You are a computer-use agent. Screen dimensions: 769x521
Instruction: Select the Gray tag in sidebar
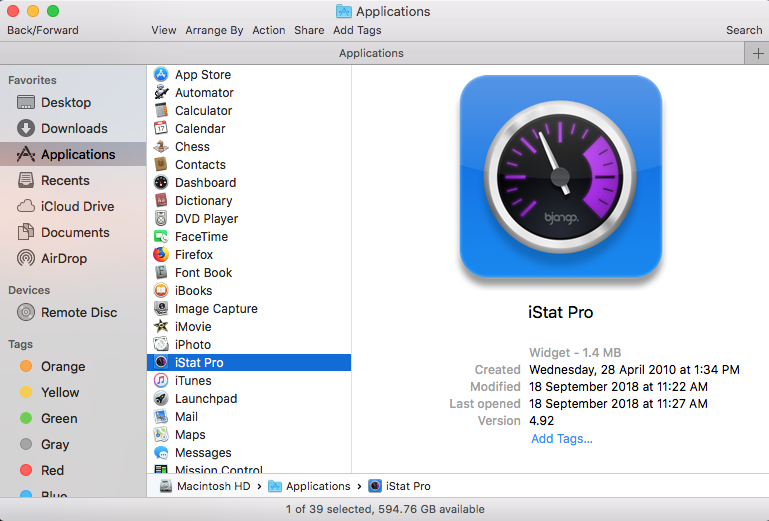point(73,444)
